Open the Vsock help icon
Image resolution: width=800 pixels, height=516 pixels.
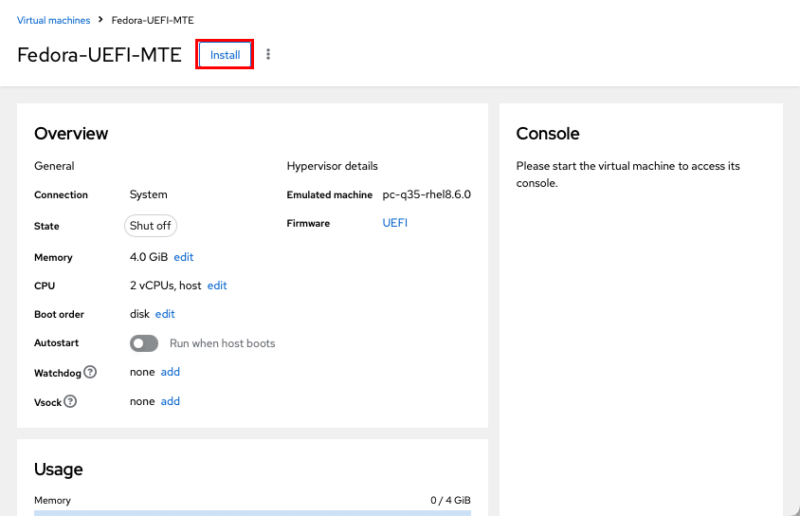[x=70, y=401]
